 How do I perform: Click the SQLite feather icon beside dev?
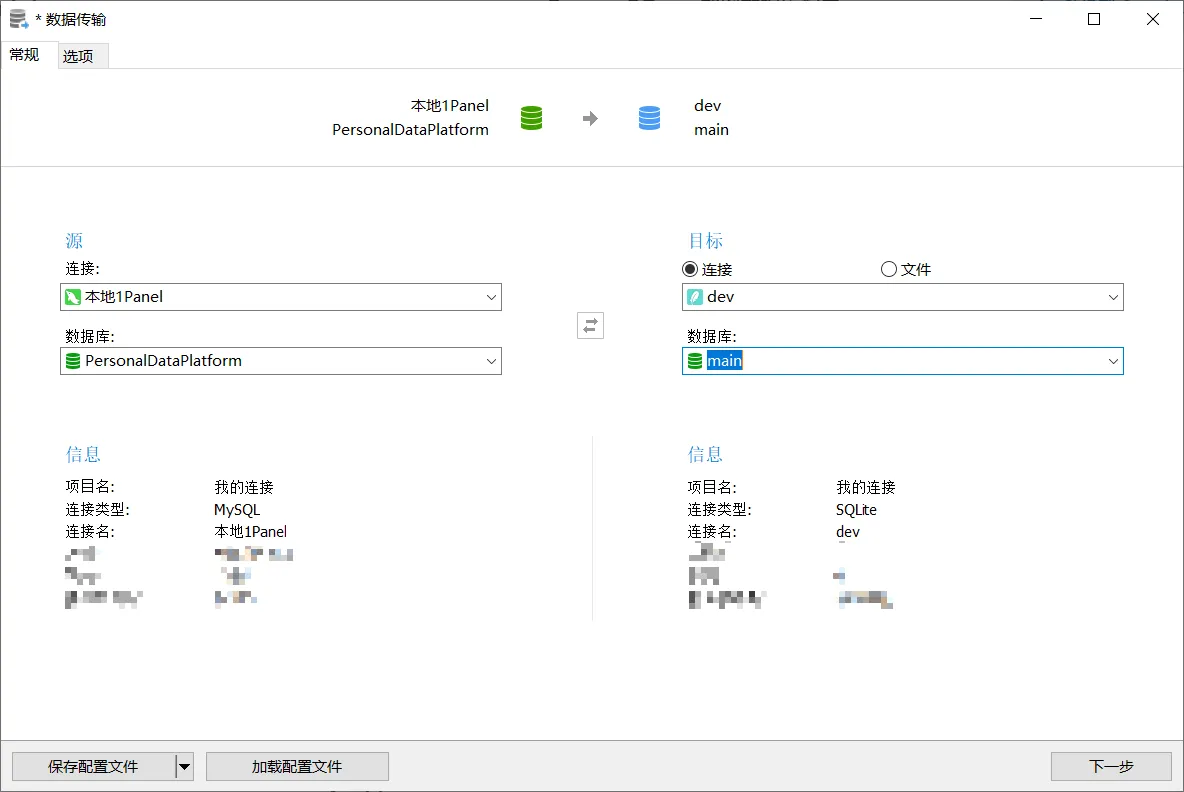click(x=695, y=297)
